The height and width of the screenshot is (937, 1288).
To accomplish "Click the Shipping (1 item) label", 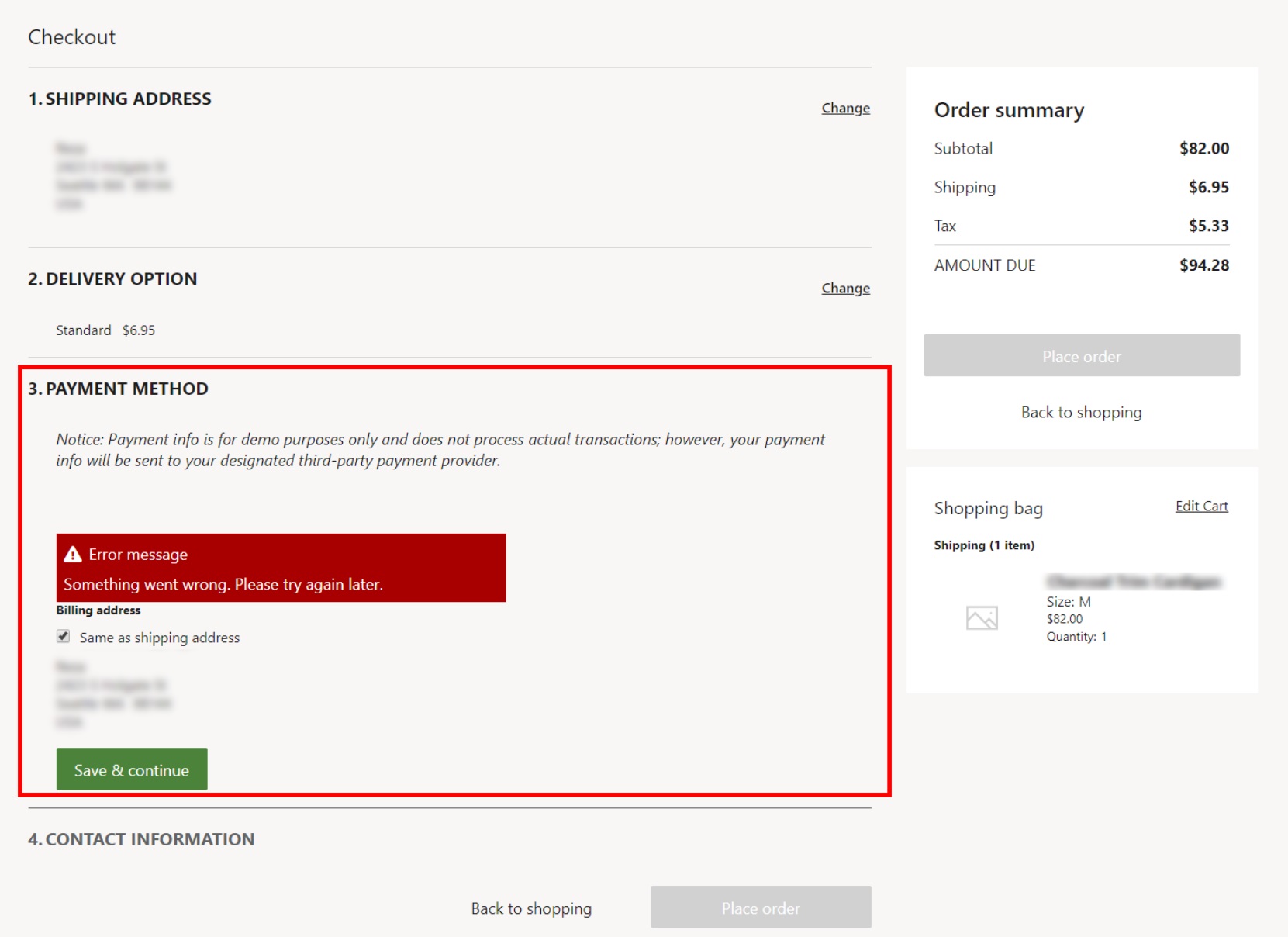I will coord(984,545).
